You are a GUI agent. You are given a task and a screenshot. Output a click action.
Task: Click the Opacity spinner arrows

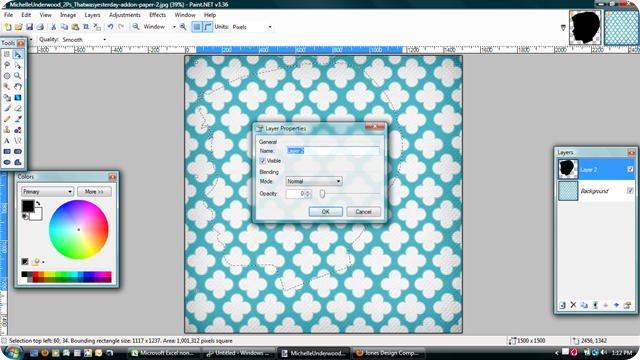[308, 194]
